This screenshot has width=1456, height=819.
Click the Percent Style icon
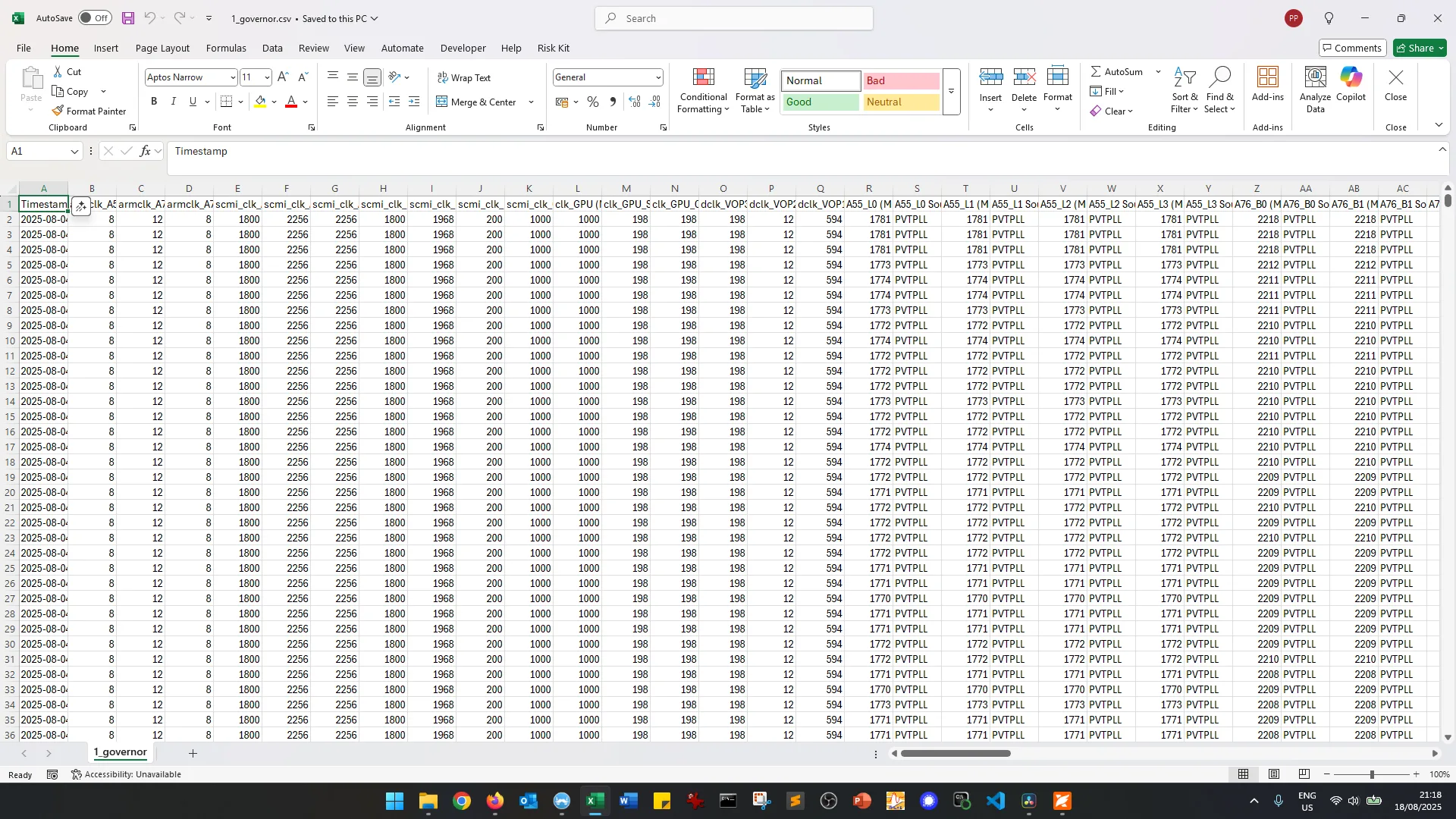(593, 102)
